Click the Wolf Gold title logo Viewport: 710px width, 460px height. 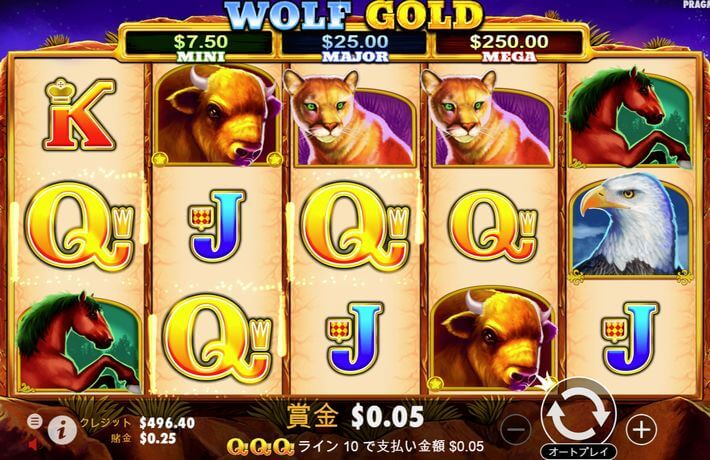point(355,14)
